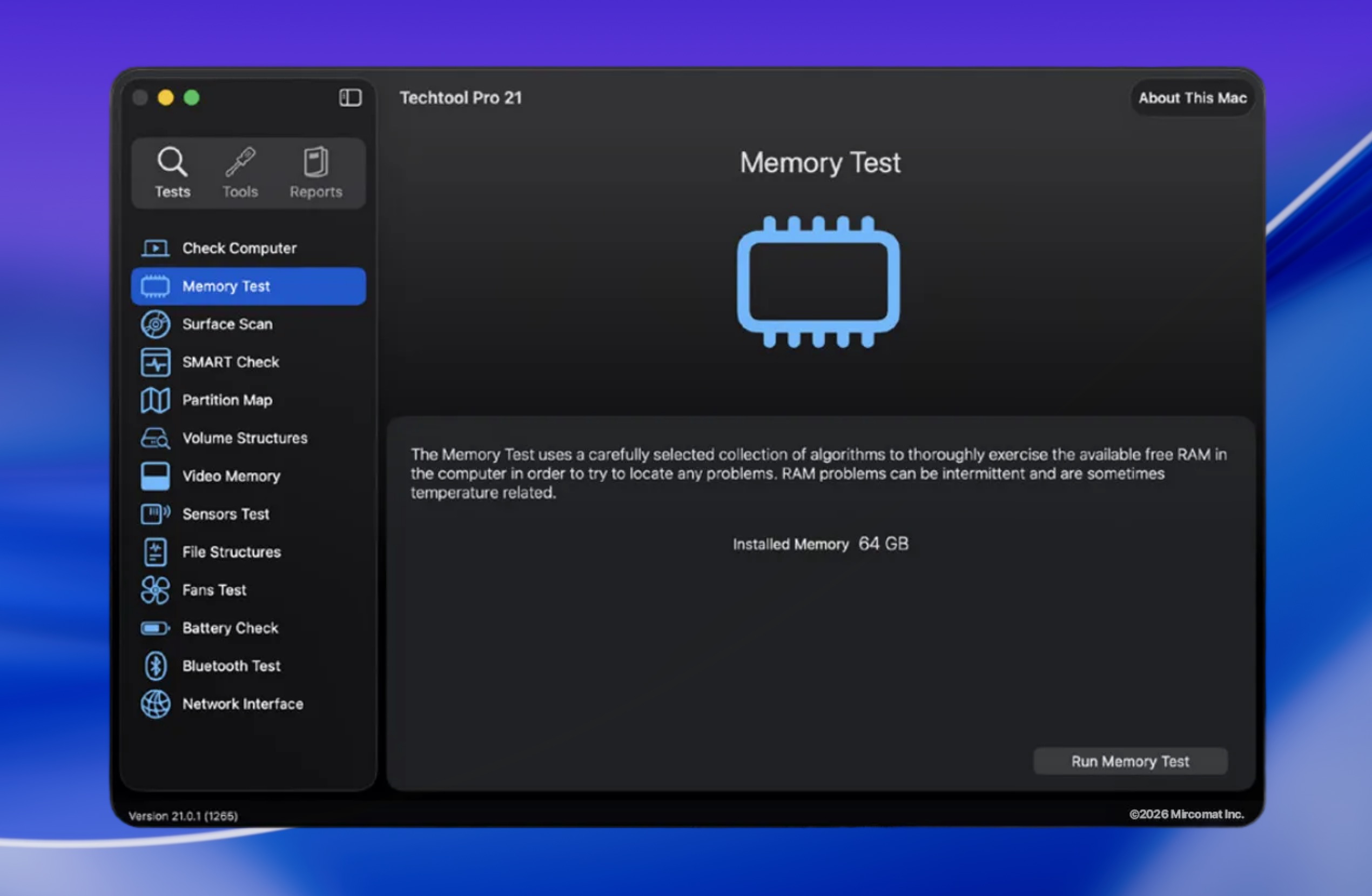Click the large memory chip graphic

tap(818, 282)
